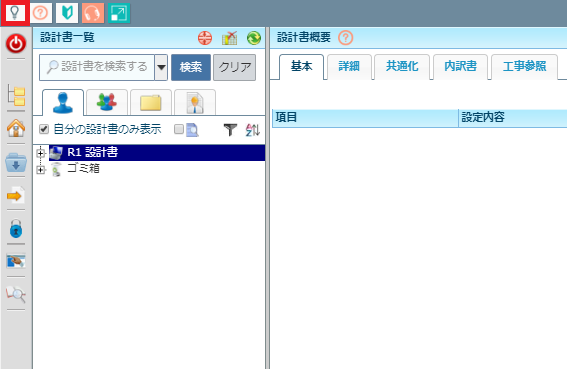Open the help question mark icon in top bar
Viewport: 567px width, 369px height.
click(40, 13)
